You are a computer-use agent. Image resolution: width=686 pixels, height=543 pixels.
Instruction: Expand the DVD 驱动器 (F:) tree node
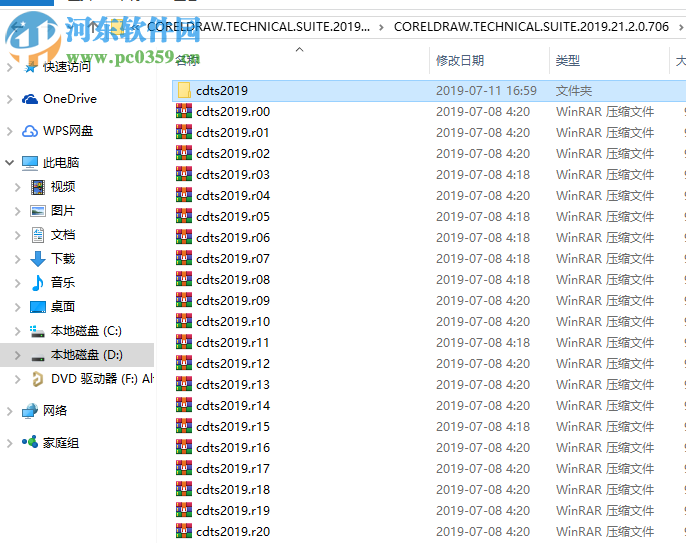tap(18, 379)
